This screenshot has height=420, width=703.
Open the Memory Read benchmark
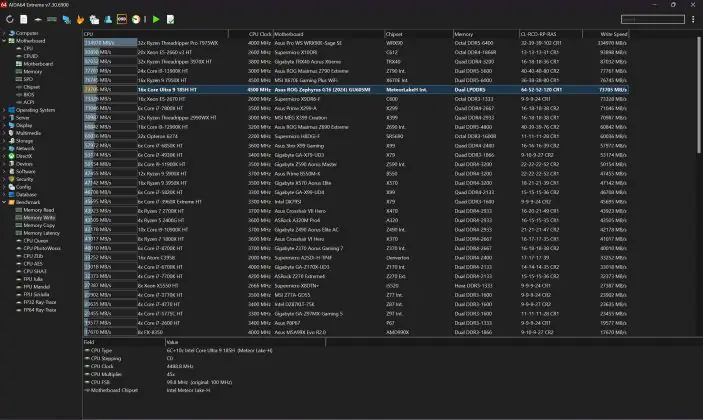pyautogui.click(x=39, y=210)
